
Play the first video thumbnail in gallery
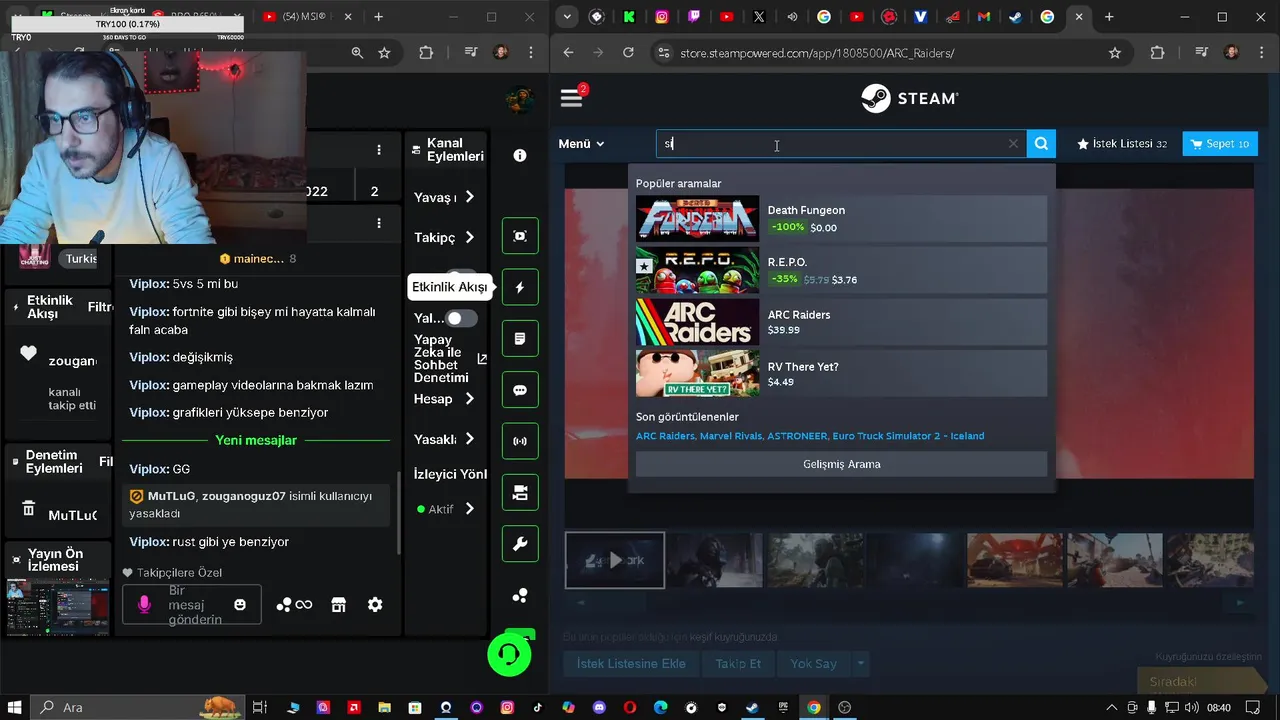pyautogui.click(x=615, y=560)
